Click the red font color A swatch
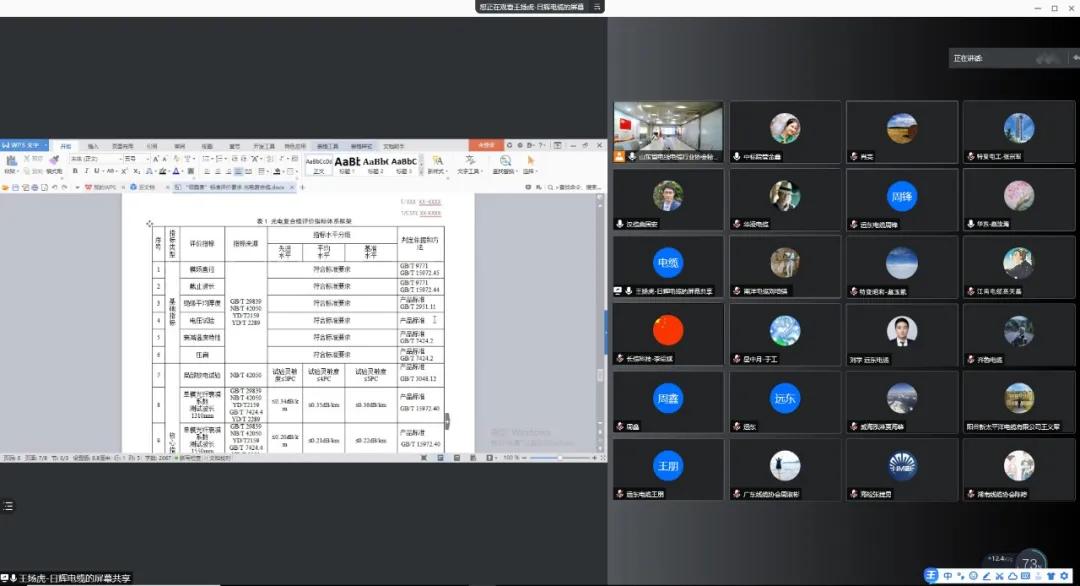Viewport: 1080px width, 586px height. point(176,171)
